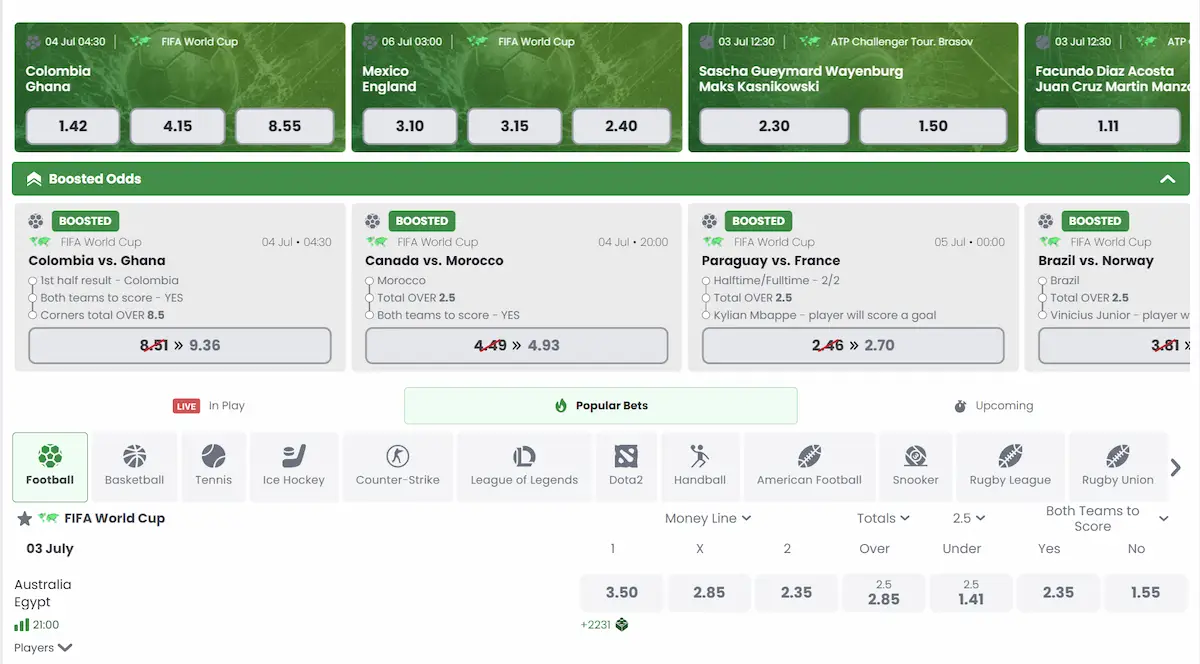1200x664 pixels.
Task: Open the Colombia Ghana featured match
Action: tap(58, 79)
